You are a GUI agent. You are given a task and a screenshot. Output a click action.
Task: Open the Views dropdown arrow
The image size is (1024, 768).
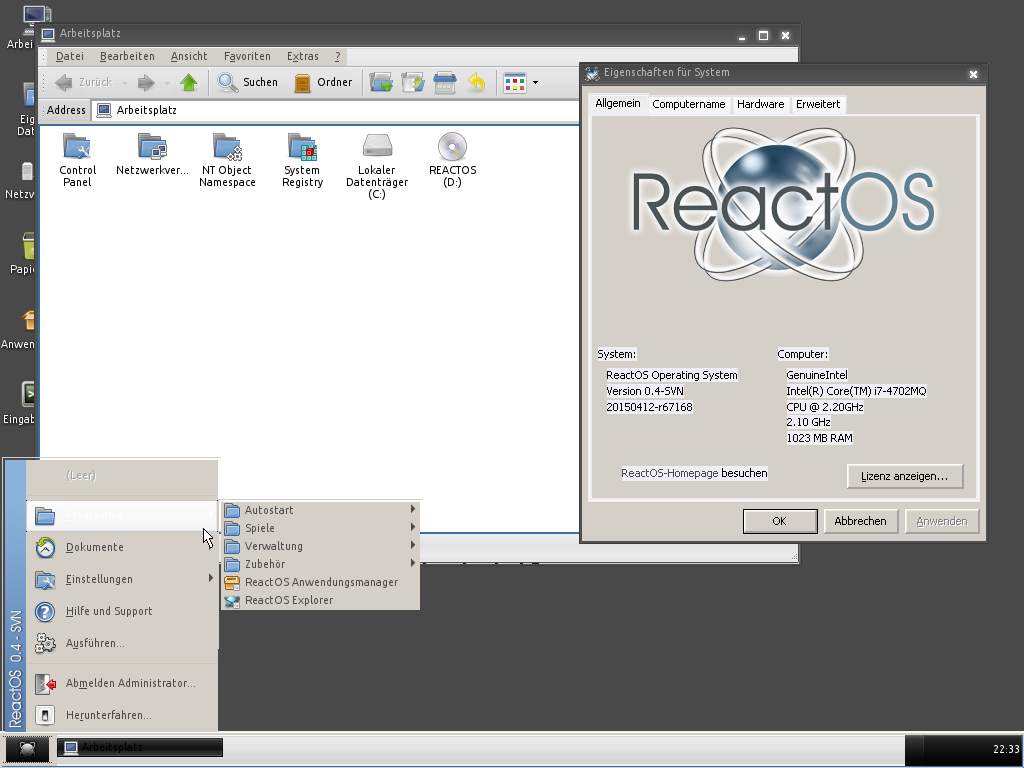536,82
